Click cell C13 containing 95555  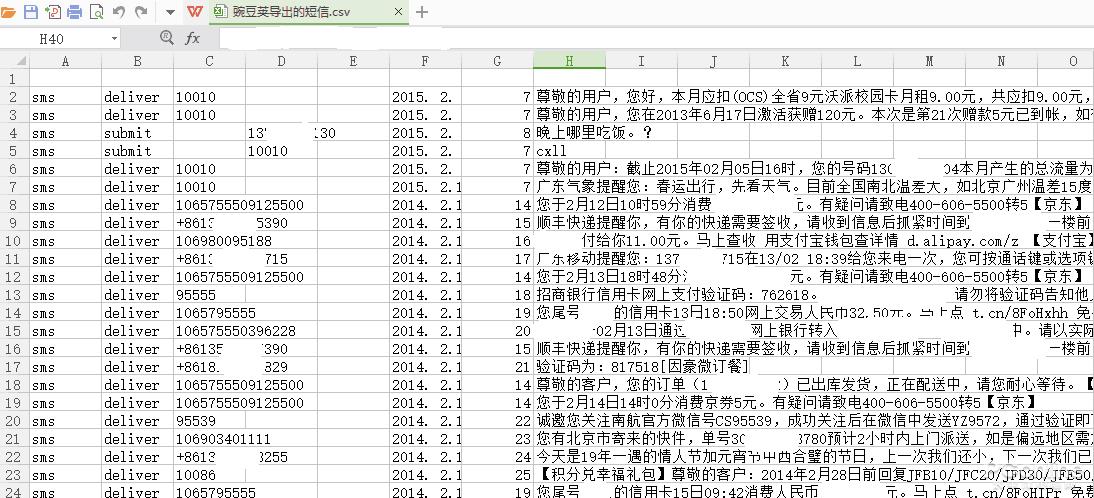tap(209, 295)
